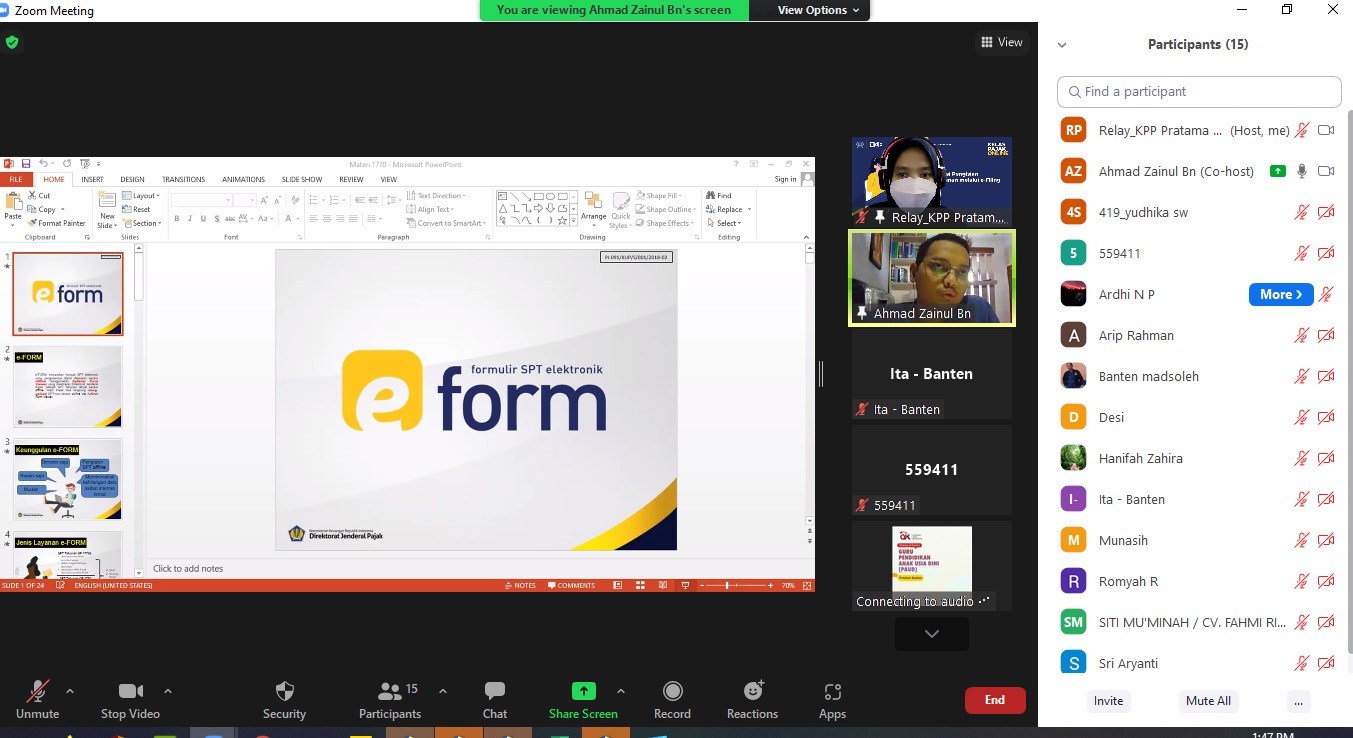Open the Apps icon
1353x738 pixels.
832,692
